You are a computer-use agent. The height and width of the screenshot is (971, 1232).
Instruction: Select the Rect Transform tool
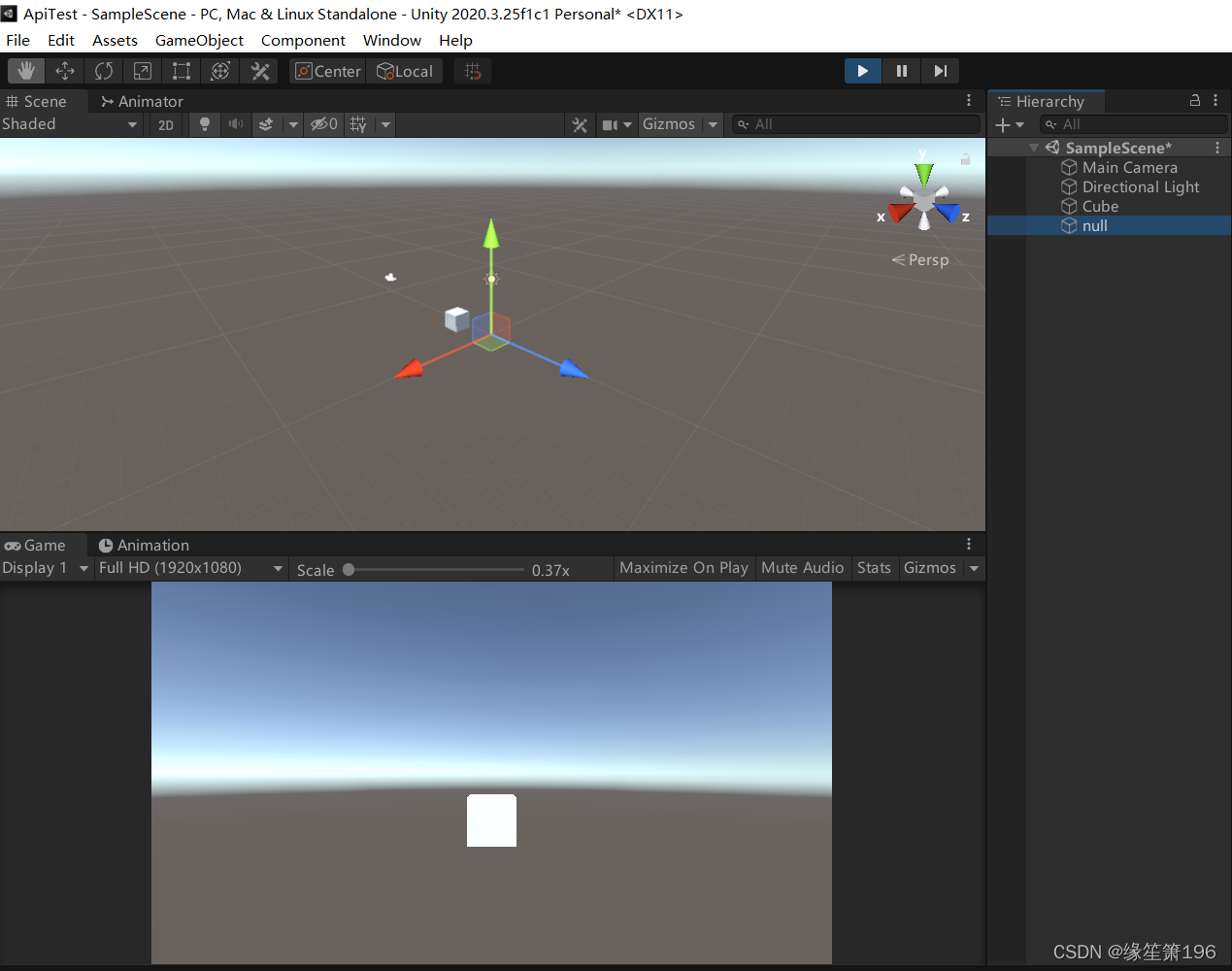click(181, 70)
